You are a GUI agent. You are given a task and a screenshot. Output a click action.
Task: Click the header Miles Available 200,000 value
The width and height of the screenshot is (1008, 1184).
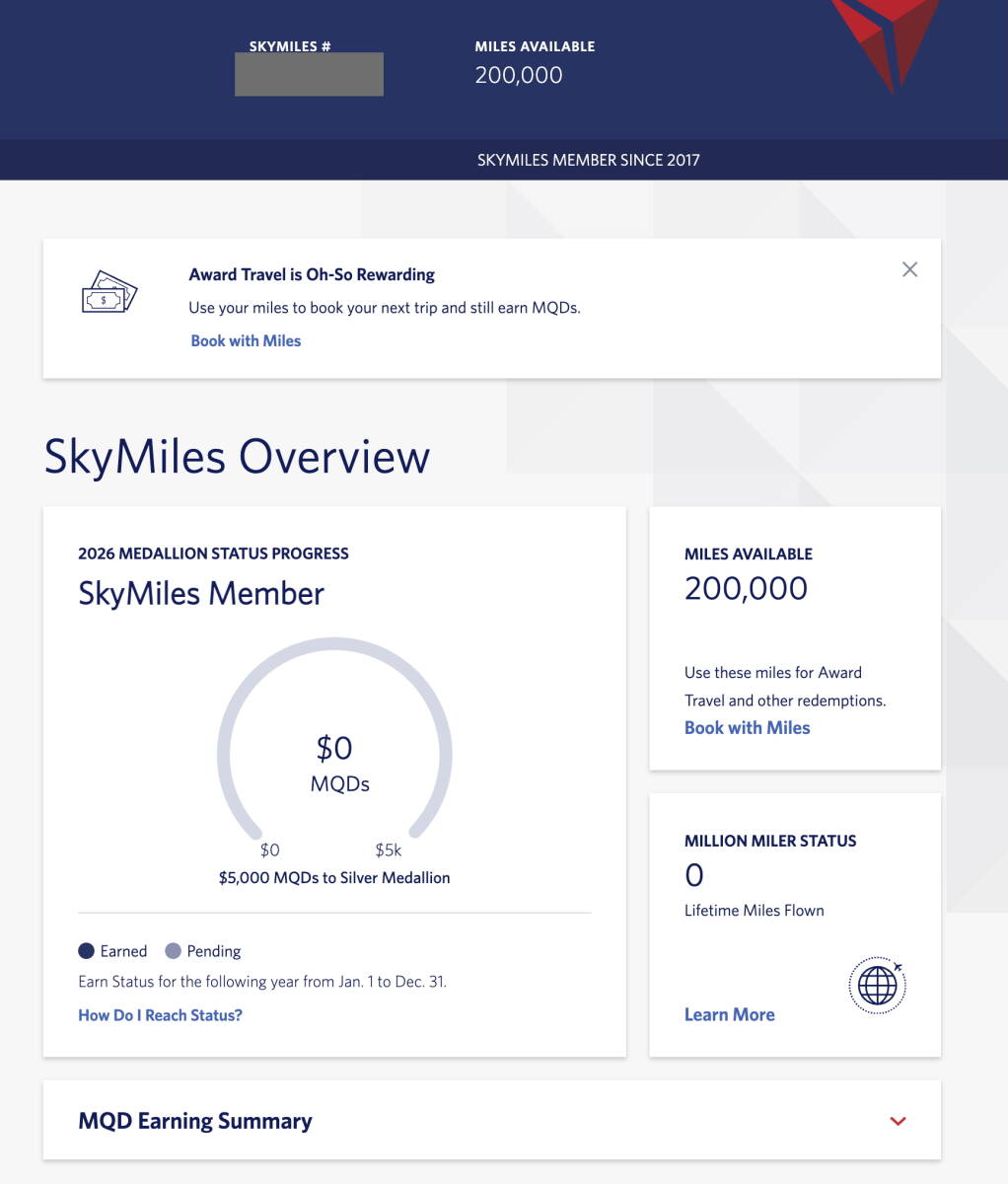point(519,75)
